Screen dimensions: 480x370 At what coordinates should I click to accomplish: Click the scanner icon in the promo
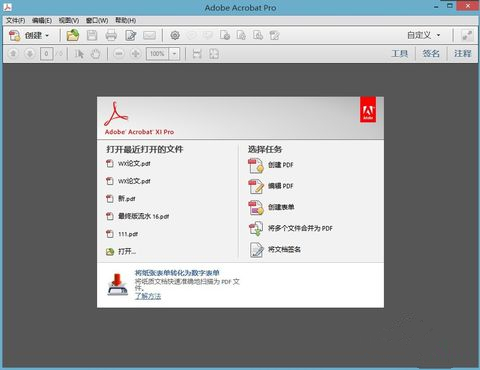click(118, 284)
